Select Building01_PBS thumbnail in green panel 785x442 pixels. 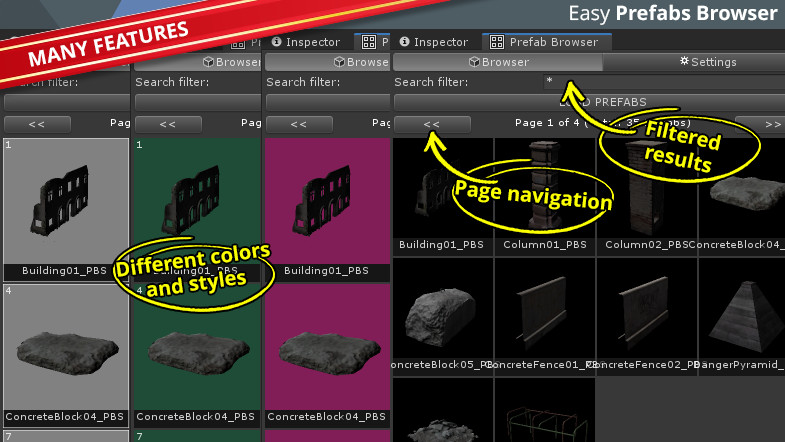197,201
